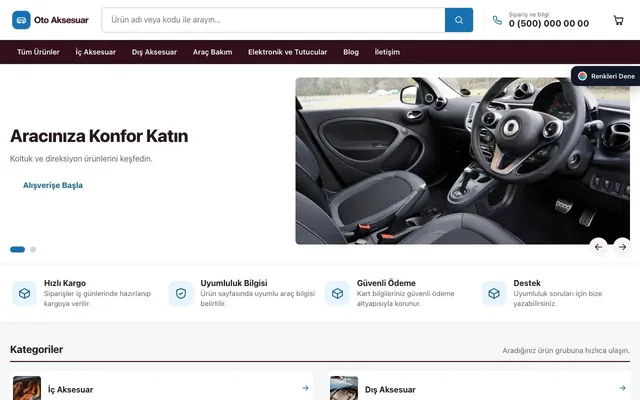Click the Güvenli Ödeme title text
Image resolution: width=640 pixels, height=400 pixels.
386,283
